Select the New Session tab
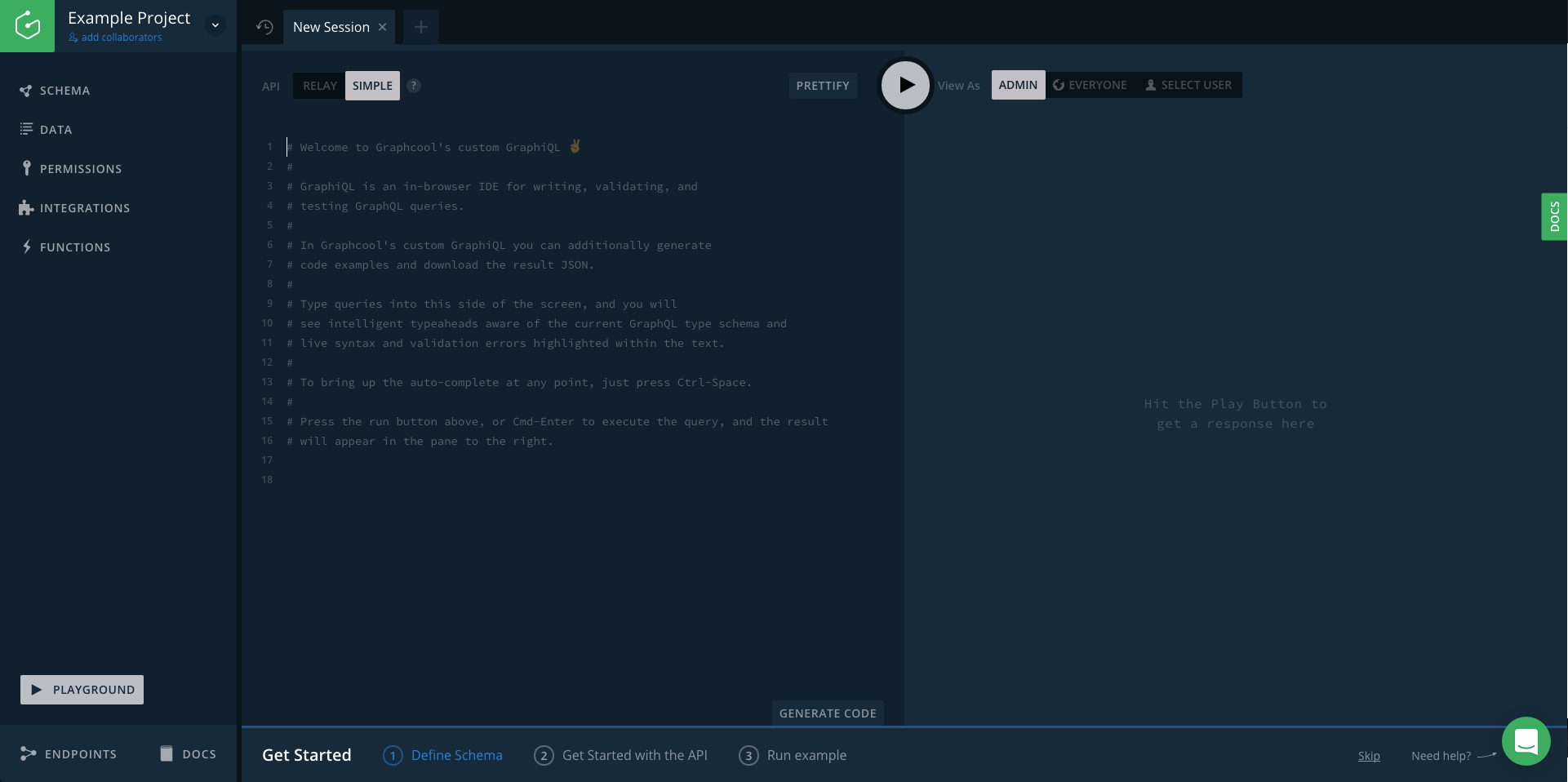 click(331, 26)
